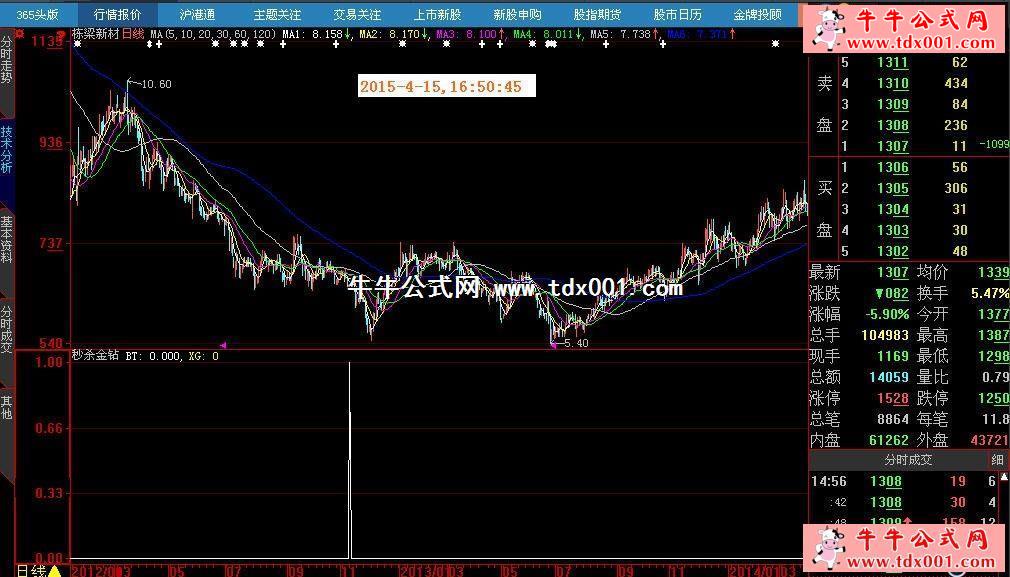
Task: Select the 其他 side tab
Action: (7, 407)
